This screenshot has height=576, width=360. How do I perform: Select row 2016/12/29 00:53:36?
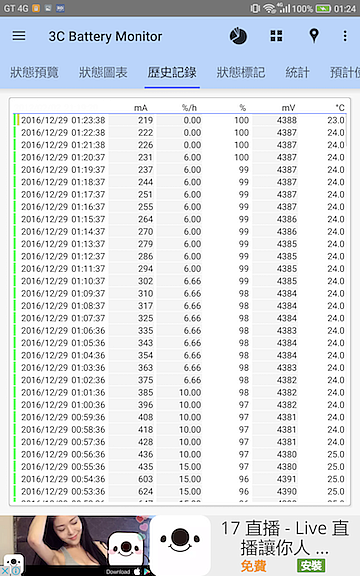coord(180,492)
